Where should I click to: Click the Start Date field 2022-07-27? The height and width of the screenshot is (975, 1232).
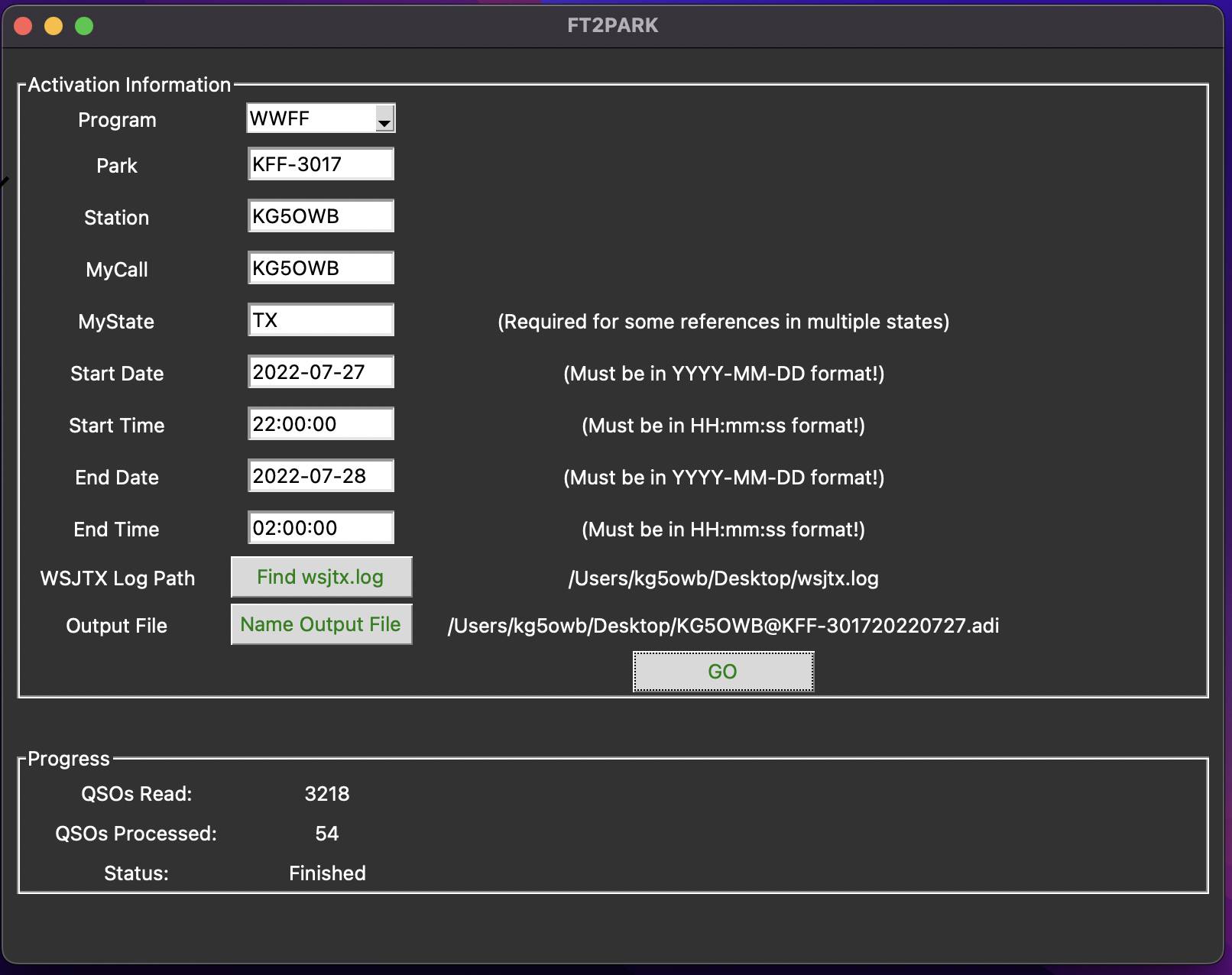coord(320,372)
